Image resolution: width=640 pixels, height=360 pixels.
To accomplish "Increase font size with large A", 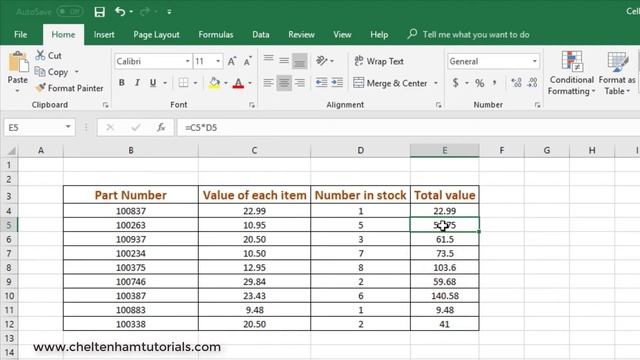I will pyautogui.click(x=231, y=61).
